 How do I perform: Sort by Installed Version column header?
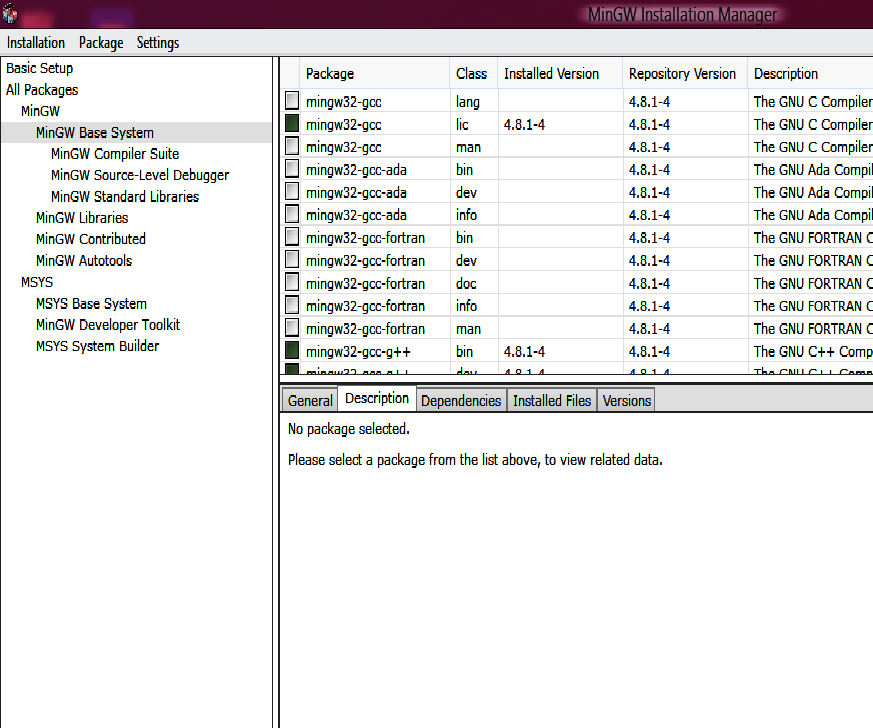tap(560, 73)
